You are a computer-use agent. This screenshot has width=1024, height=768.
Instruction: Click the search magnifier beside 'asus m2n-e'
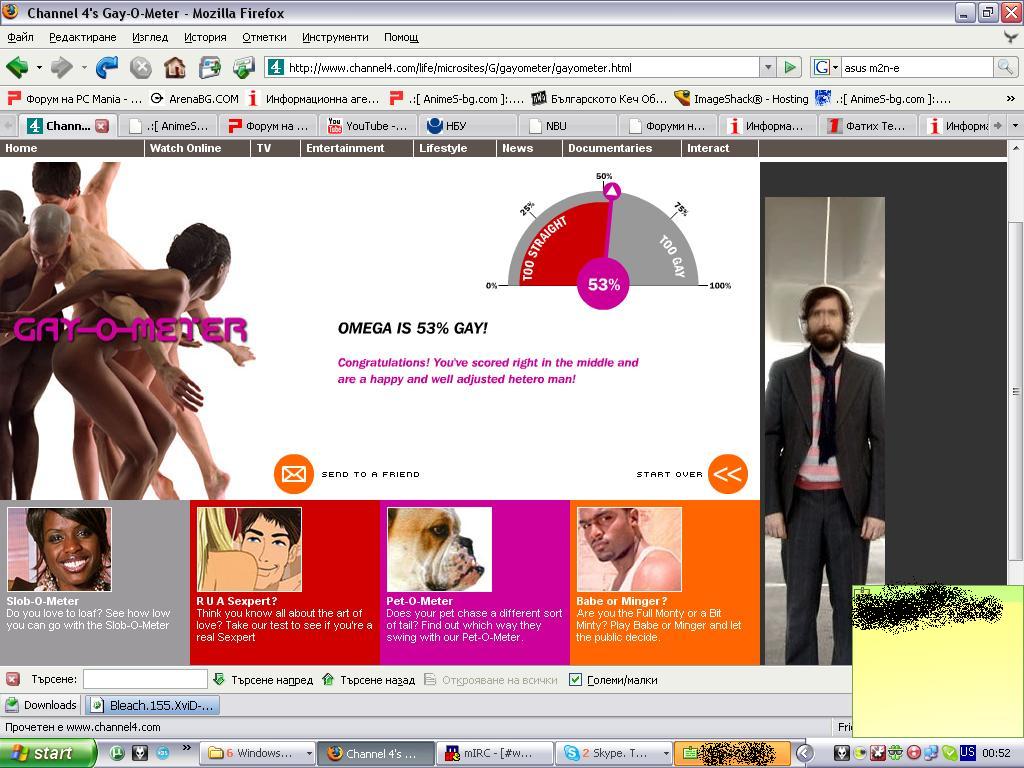point(1004,67)
